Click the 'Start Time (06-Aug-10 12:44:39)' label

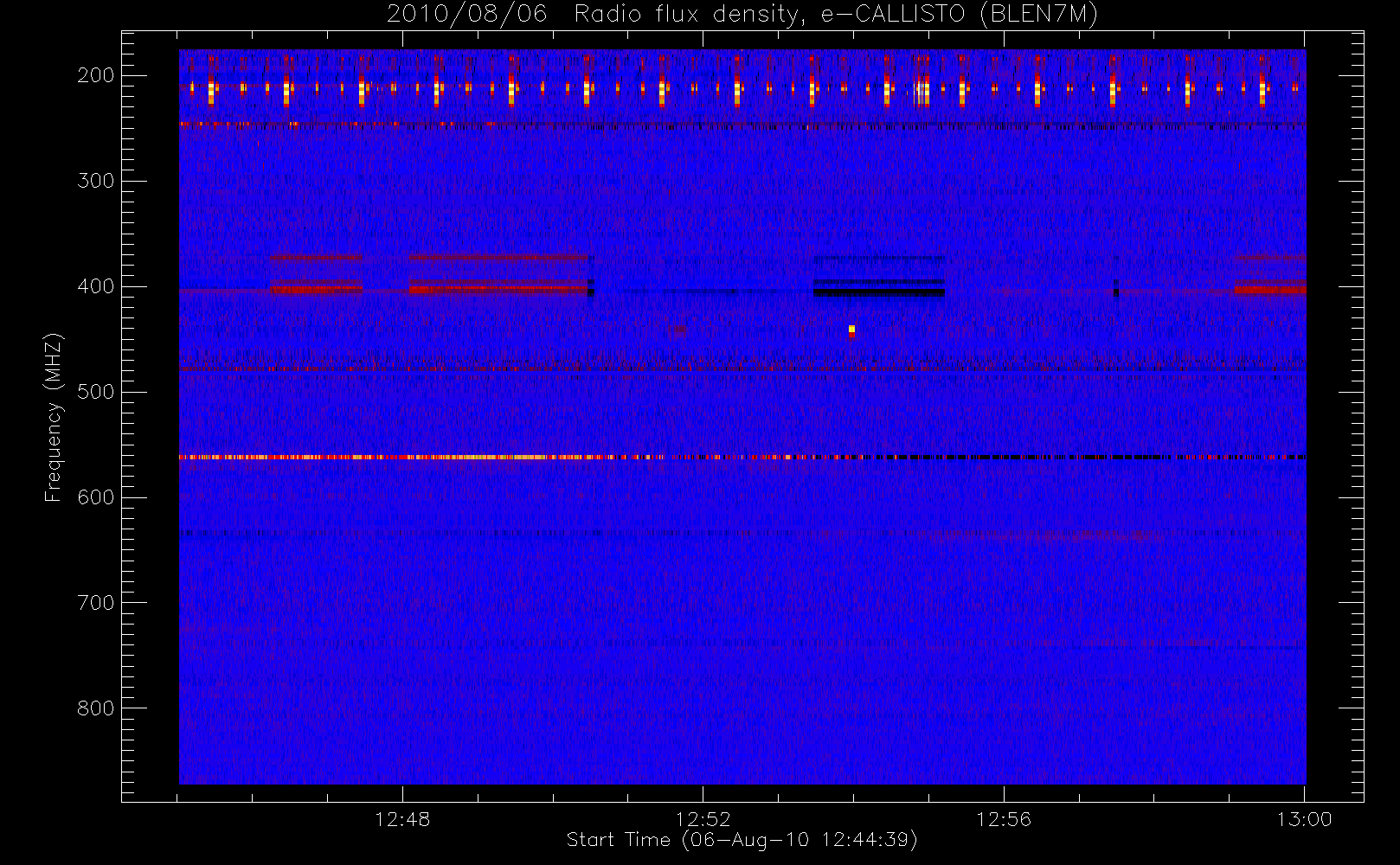[x=742, y=840]
